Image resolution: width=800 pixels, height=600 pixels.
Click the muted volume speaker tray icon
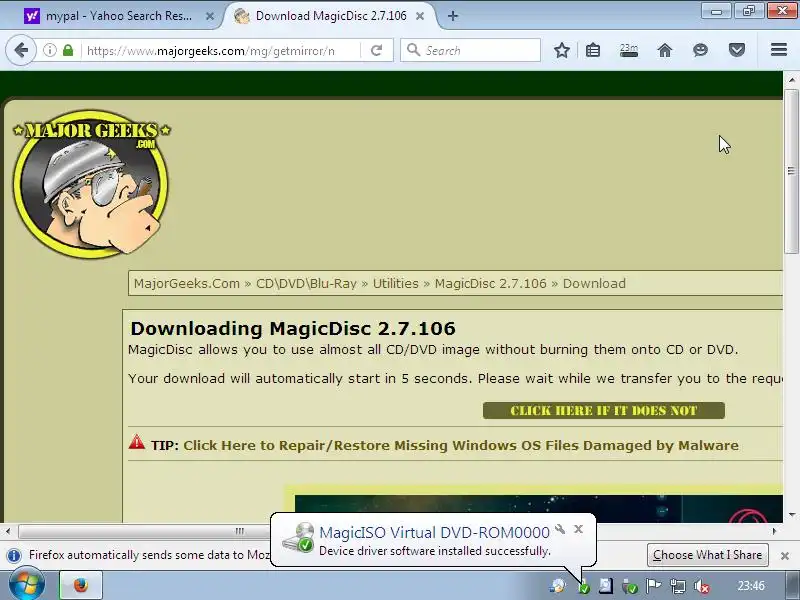[702, 587]
